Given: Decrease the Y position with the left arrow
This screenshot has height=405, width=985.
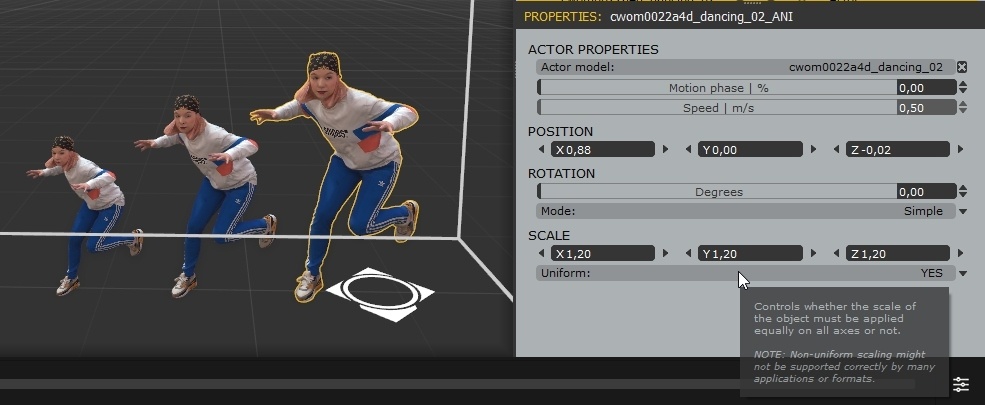Looking at the screenshot, I should [688, 149].
